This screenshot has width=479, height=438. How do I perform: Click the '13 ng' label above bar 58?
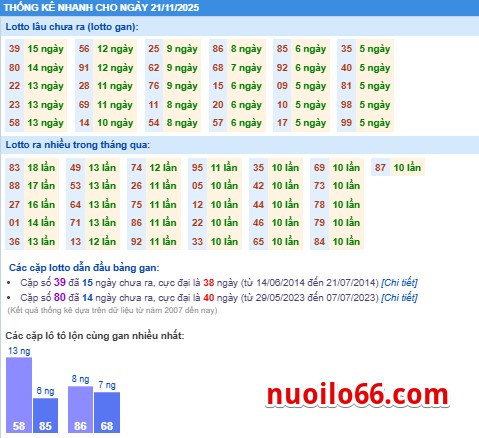click(19, 351)
